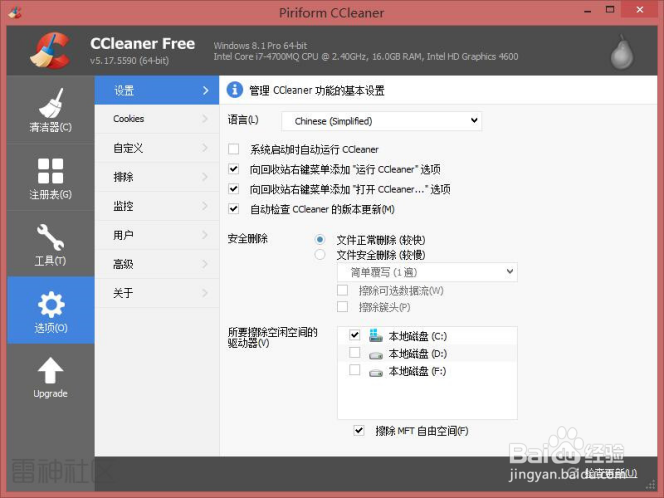664x498 pixels.
Task: Minimize the CCleaner window
Action: (x=587, y=11)
